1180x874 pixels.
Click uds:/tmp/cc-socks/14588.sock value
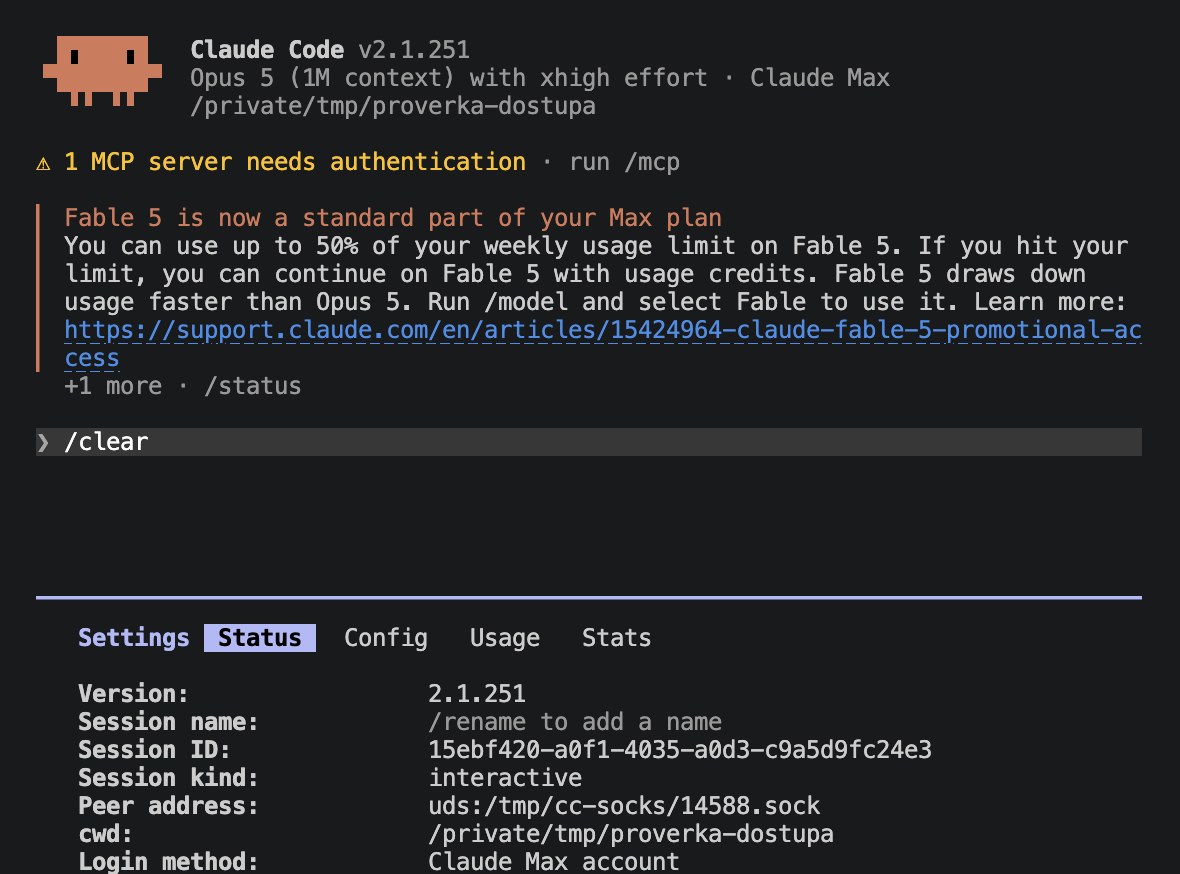click(624, 805)
